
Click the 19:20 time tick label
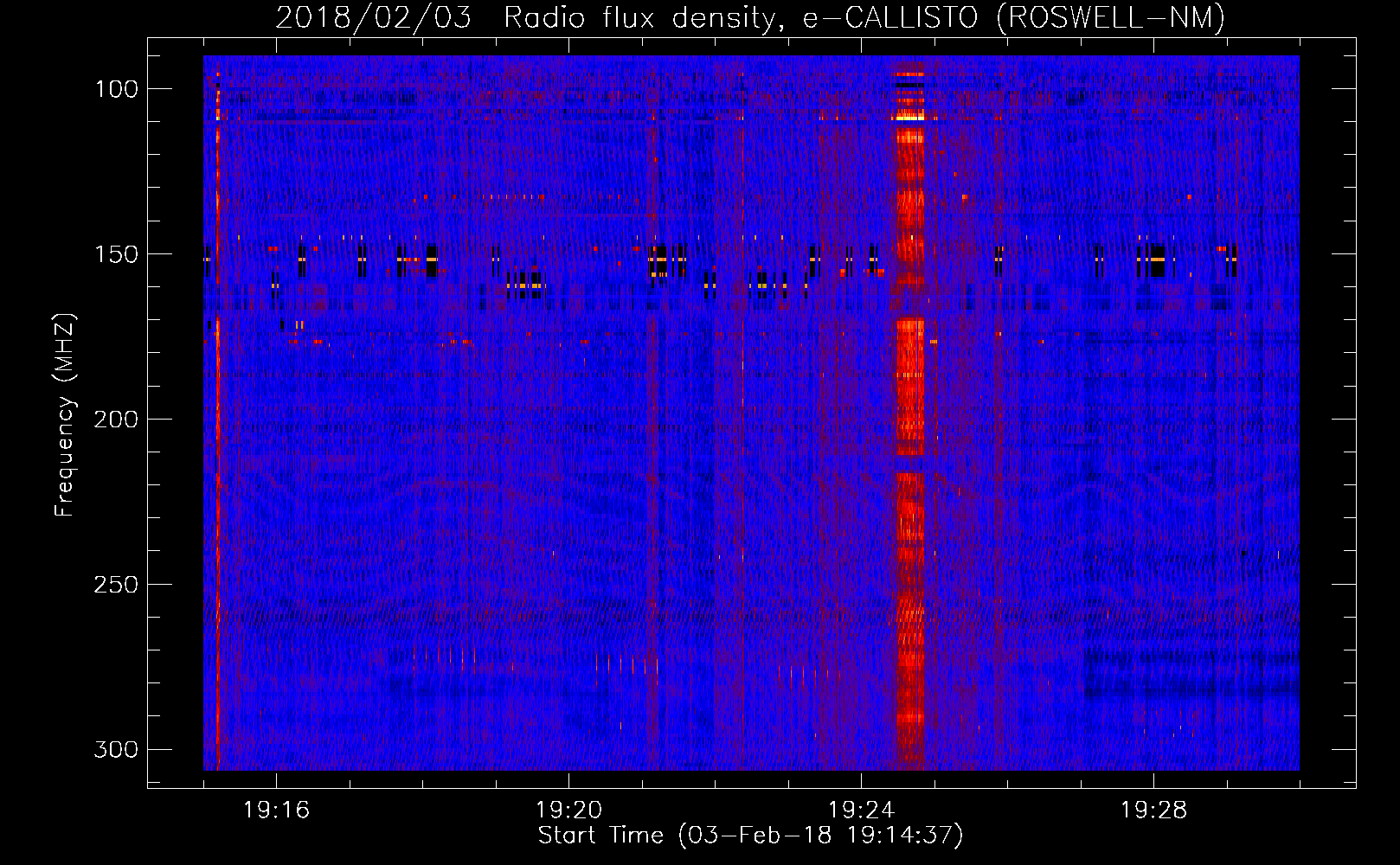[x=568, y=811]
